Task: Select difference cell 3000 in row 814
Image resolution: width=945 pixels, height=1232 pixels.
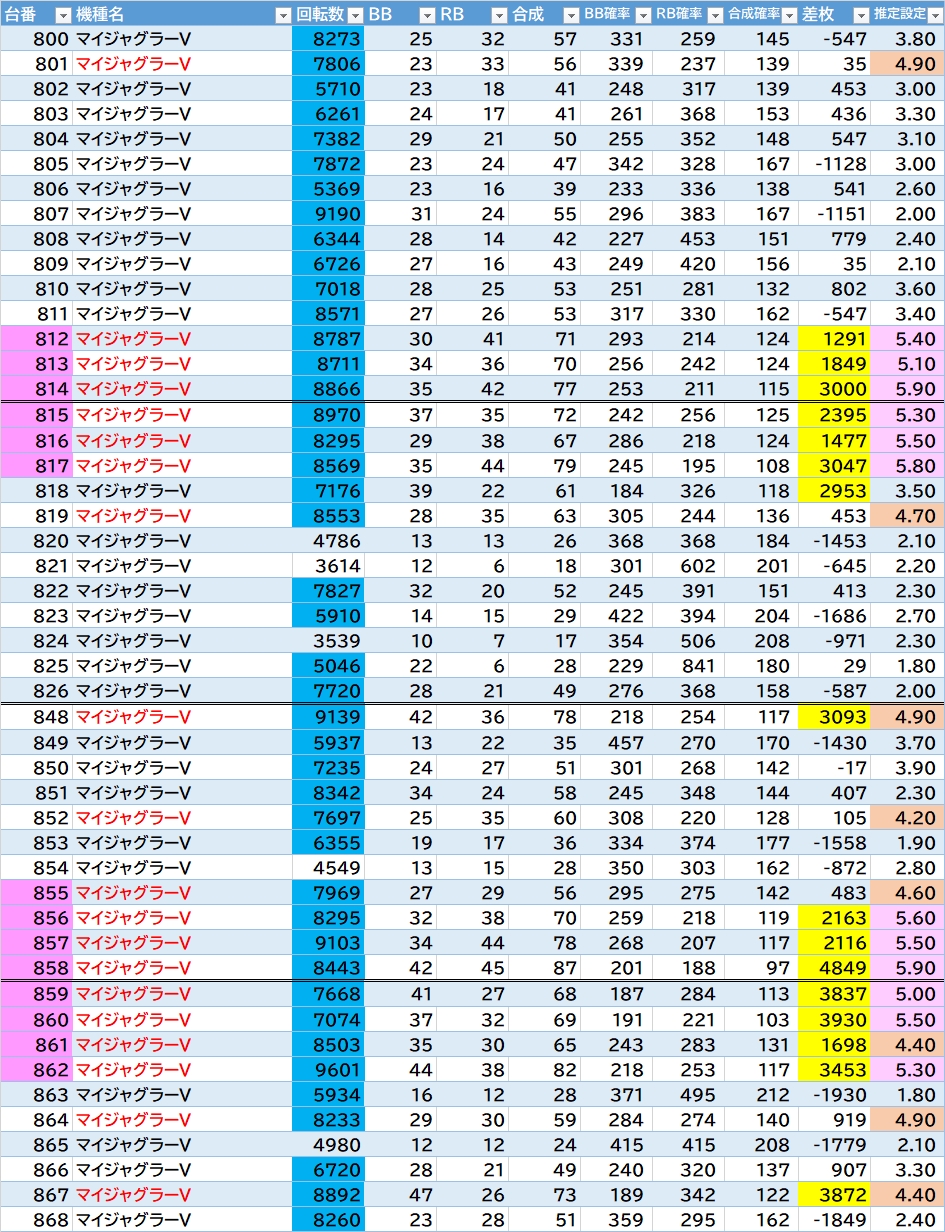Action: pyautogui.click(x=834, y=389)
